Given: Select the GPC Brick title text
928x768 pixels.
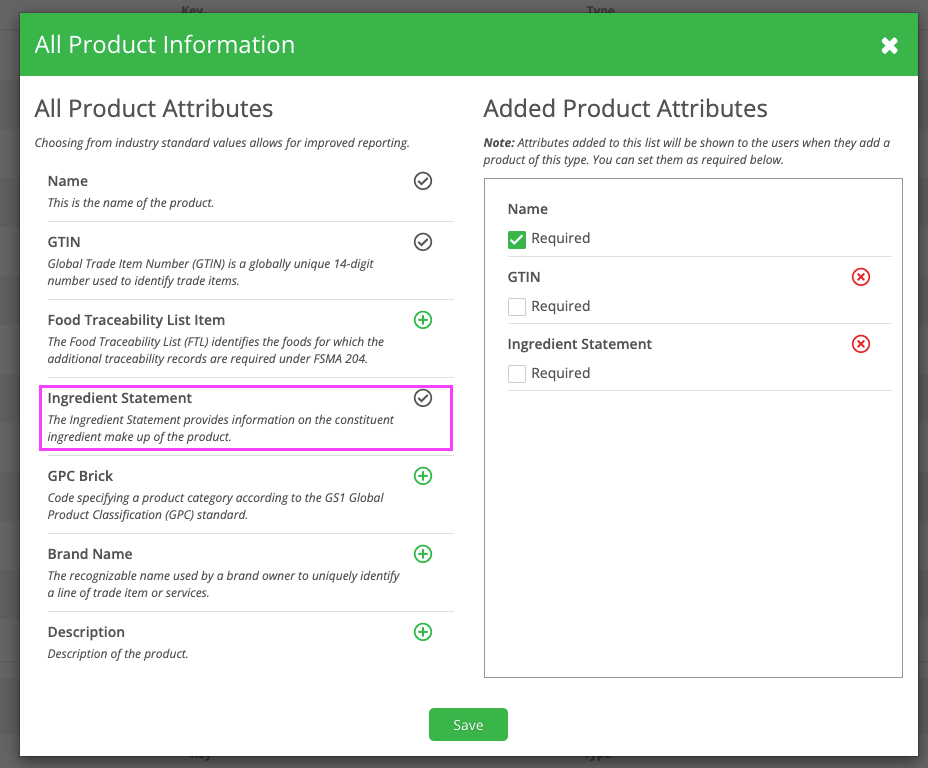Looking at the screenshot, I should [x=80, y=476].
